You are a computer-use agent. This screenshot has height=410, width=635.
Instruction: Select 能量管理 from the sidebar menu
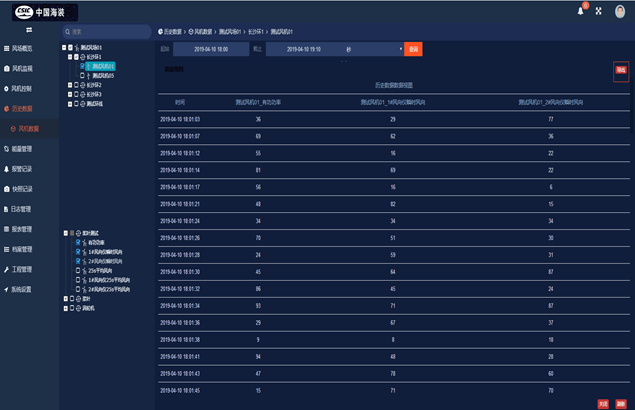[x=24, y=148]
